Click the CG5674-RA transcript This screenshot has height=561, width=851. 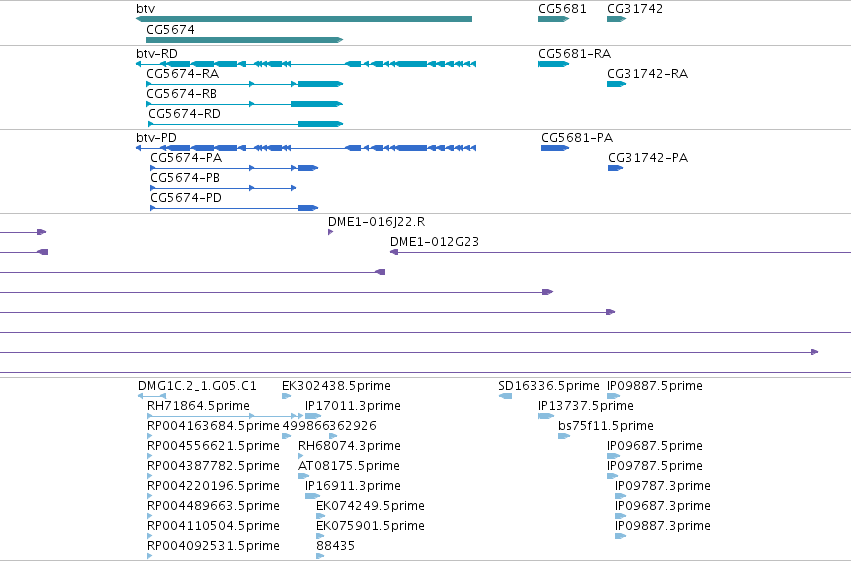245,84
